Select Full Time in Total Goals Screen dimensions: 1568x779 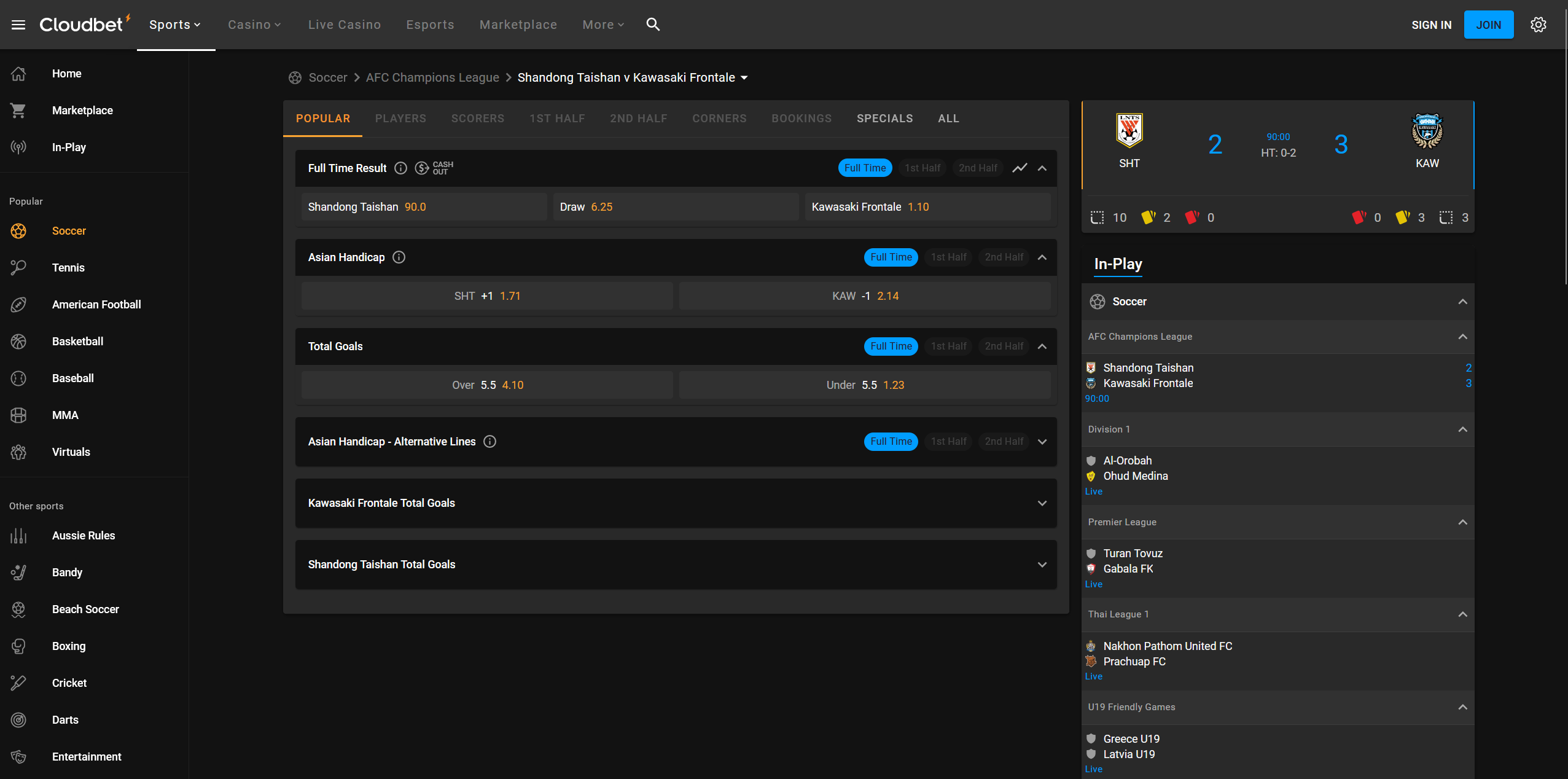click(891, 346)
